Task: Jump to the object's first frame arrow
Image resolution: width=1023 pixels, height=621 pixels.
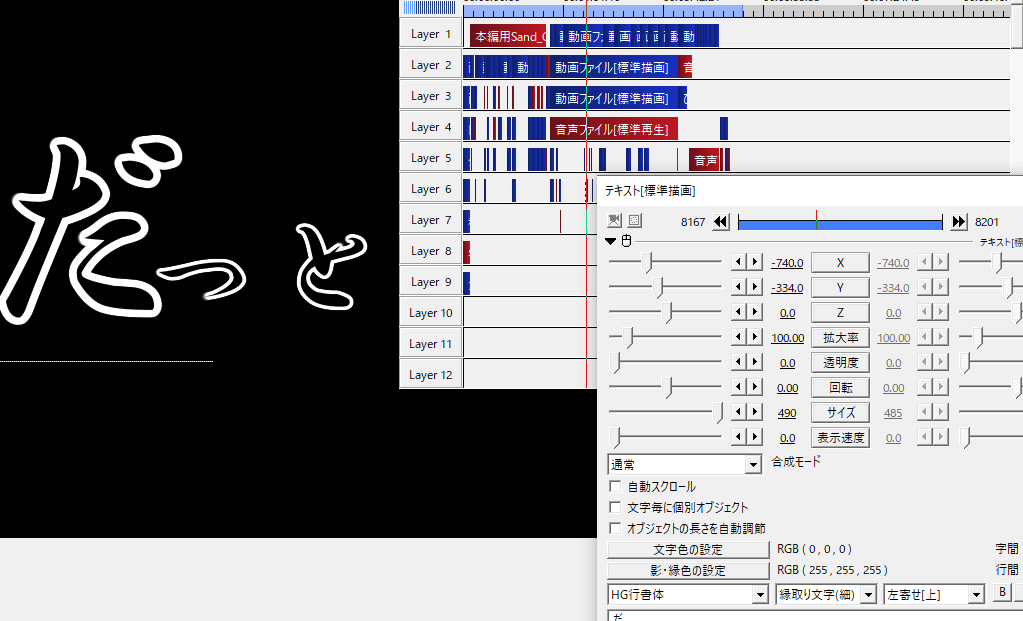Action: pos(720,222)
